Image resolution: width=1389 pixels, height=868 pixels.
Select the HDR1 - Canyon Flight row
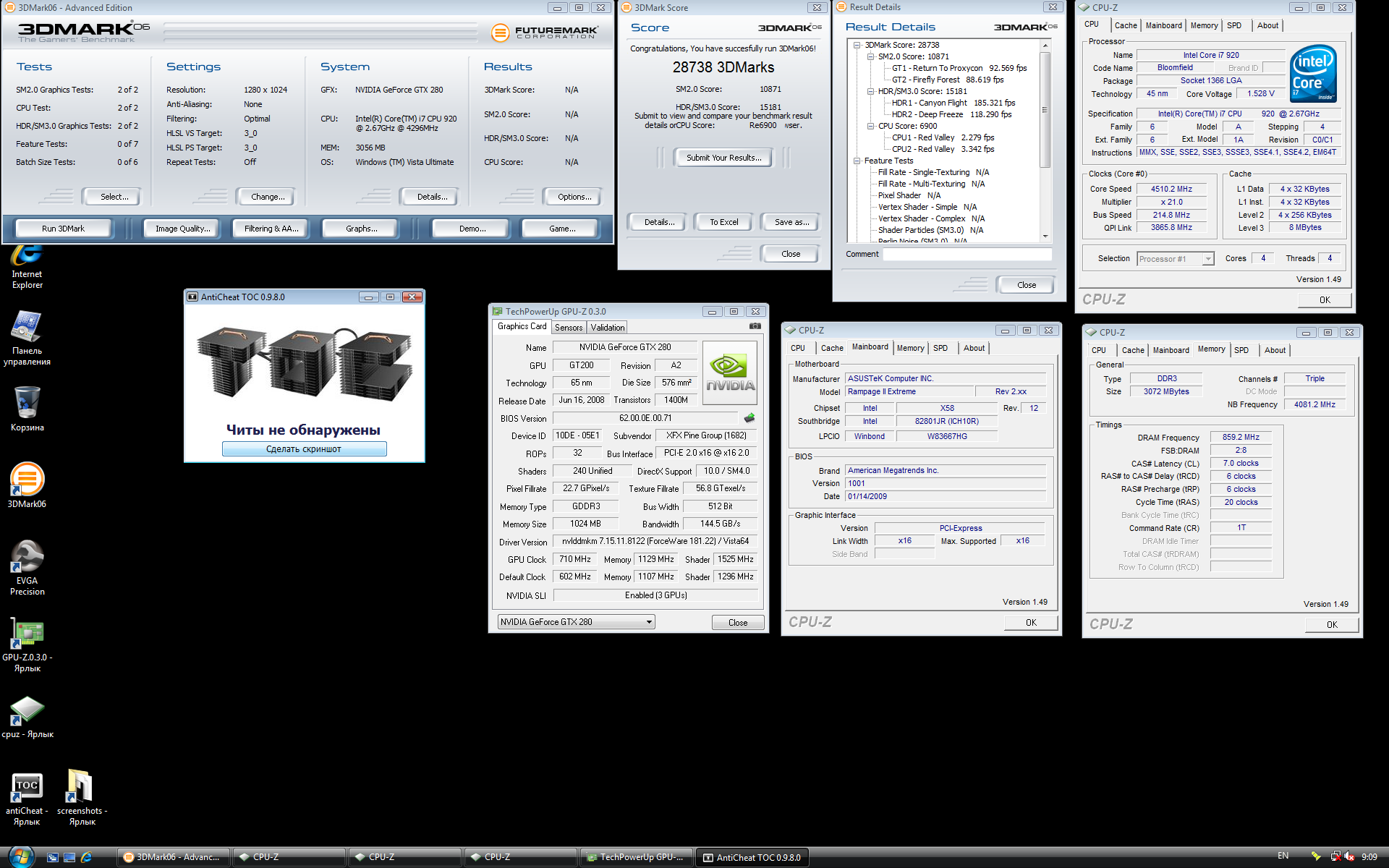pyautogui.click(x=953, y=103)
